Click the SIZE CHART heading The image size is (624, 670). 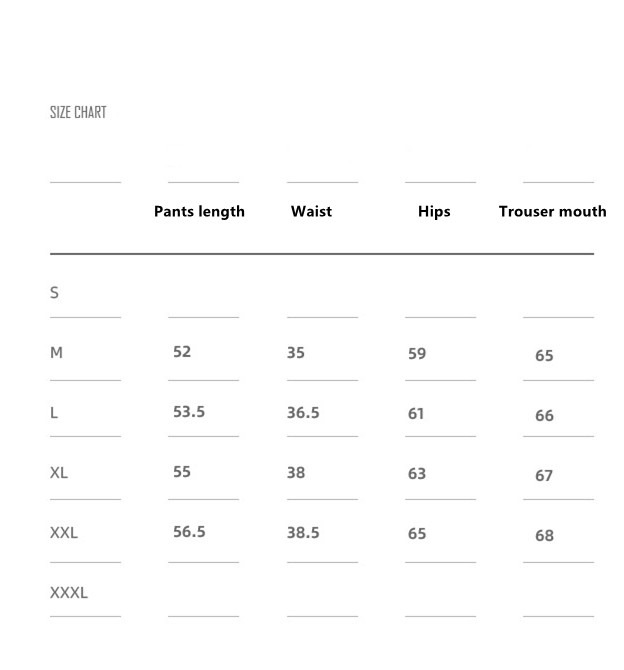click(78, 112)
